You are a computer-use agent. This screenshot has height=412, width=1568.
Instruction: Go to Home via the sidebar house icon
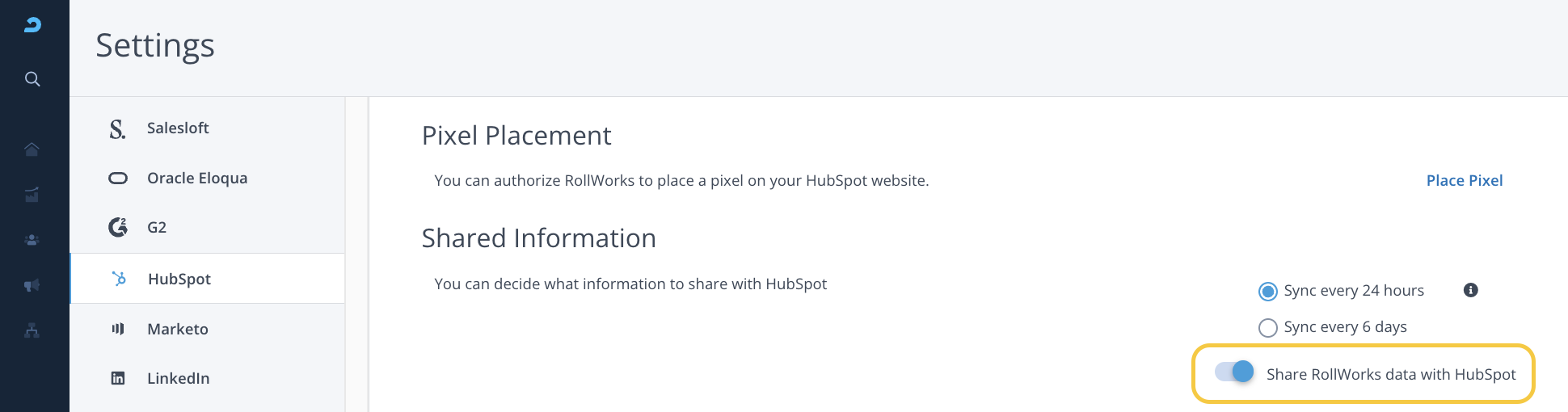(32, 149)
